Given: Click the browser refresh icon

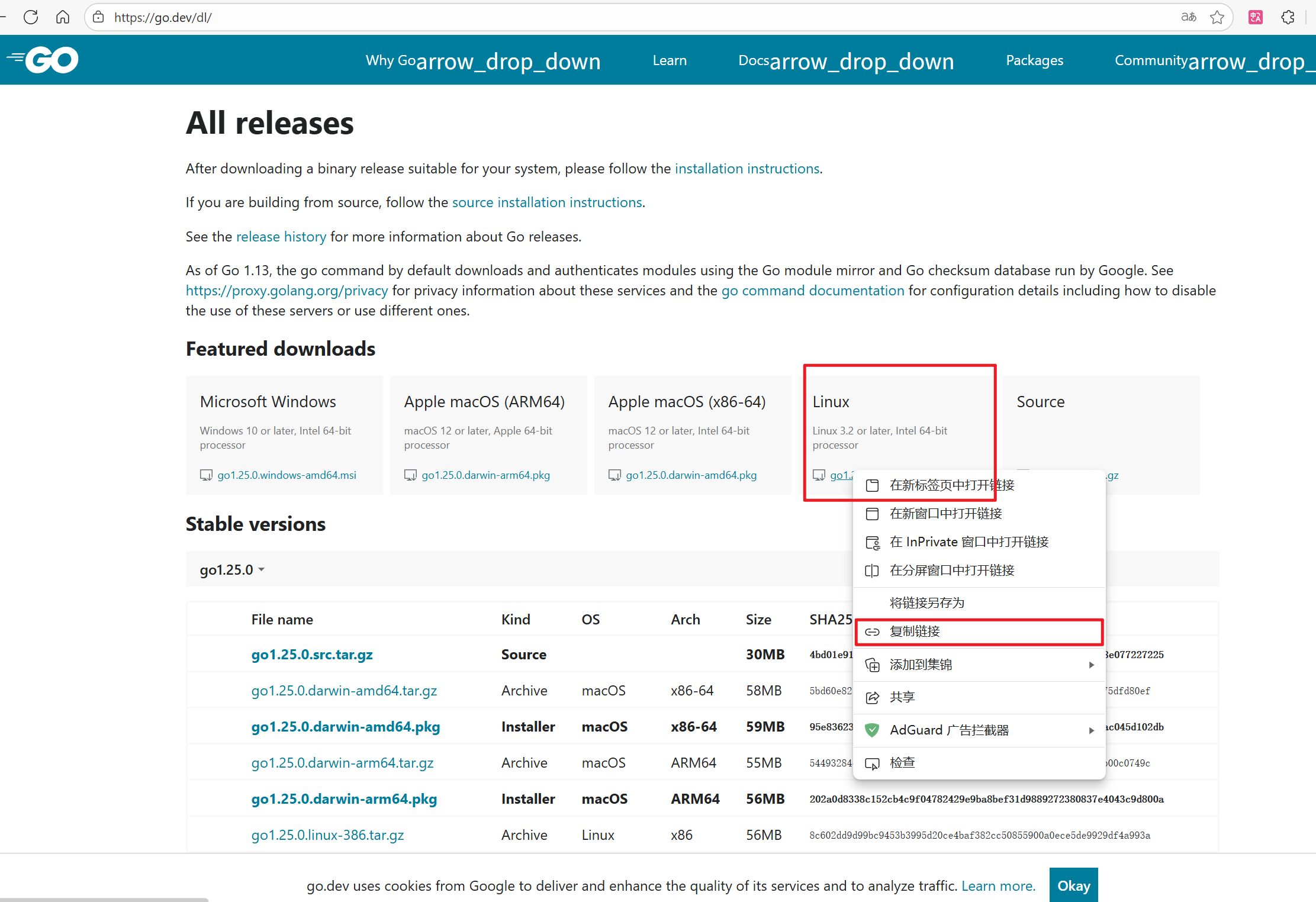Looking at the screenshot, I should click(x=31, y=17).
